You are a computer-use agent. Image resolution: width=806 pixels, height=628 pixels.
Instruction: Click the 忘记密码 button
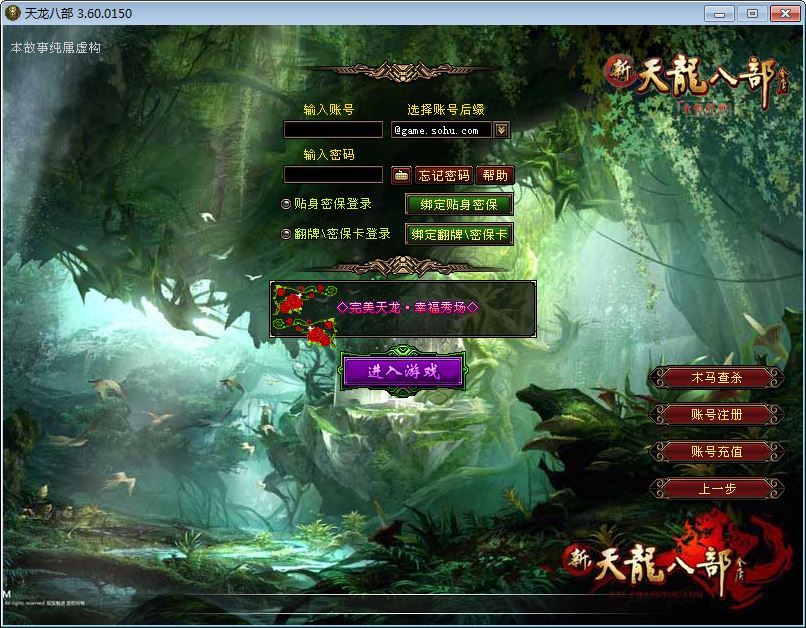pyautogui.click(x=444, y=175)
